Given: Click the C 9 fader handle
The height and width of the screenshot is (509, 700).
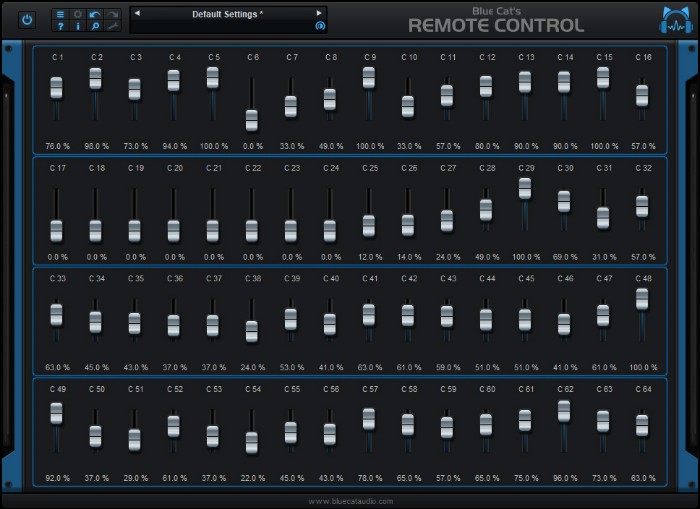Looking at the screenshot, I should click(369, 78).
